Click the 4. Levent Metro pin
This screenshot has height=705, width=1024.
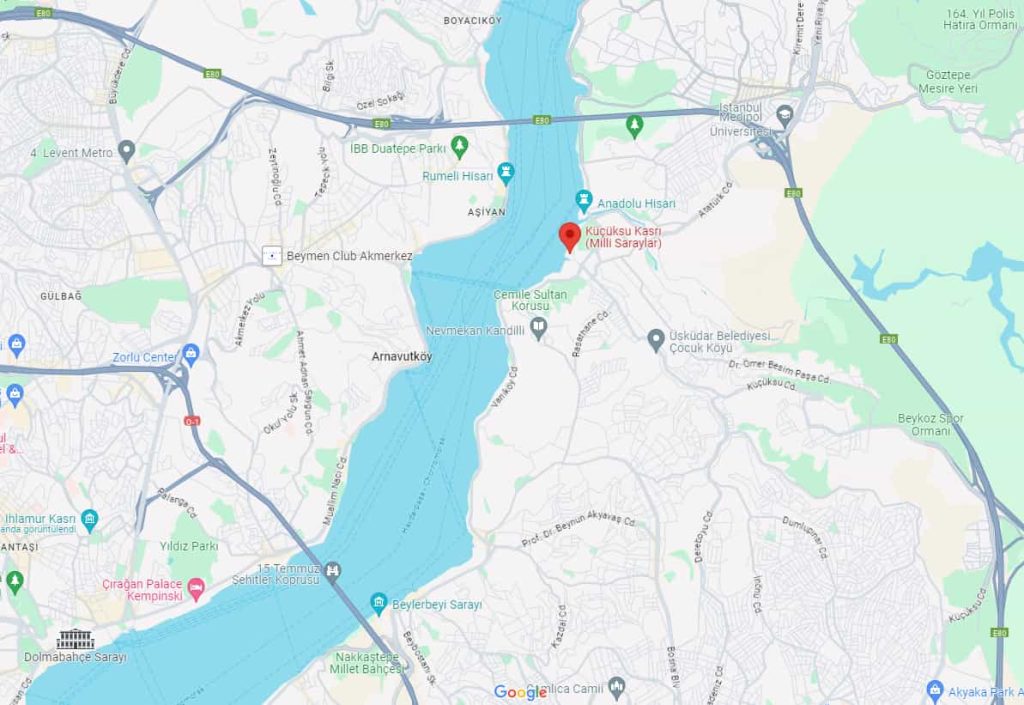click(127, 151)
